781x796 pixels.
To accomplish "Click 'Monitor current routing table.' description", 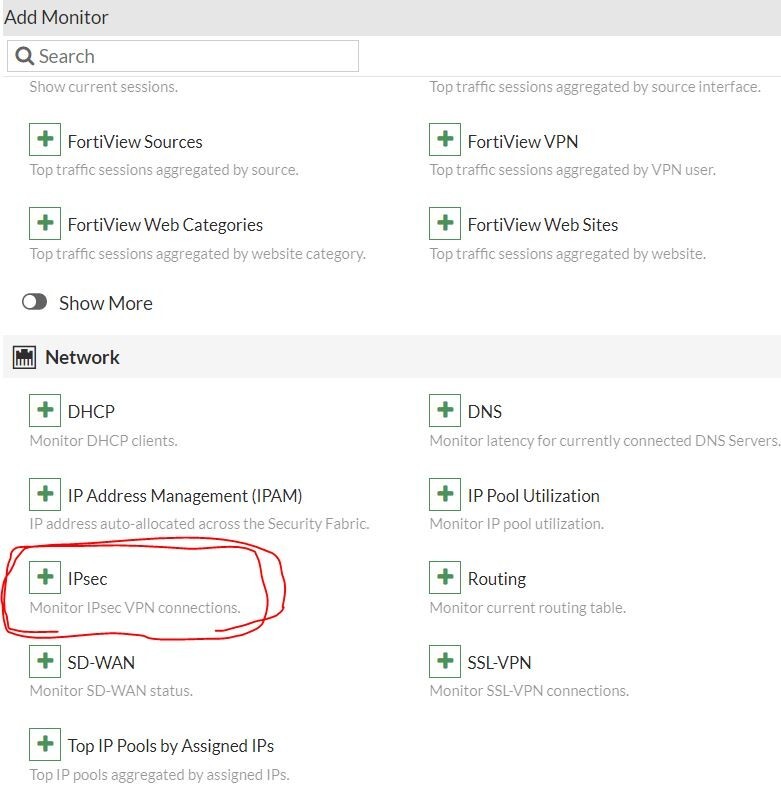I will tap(528, 607).
